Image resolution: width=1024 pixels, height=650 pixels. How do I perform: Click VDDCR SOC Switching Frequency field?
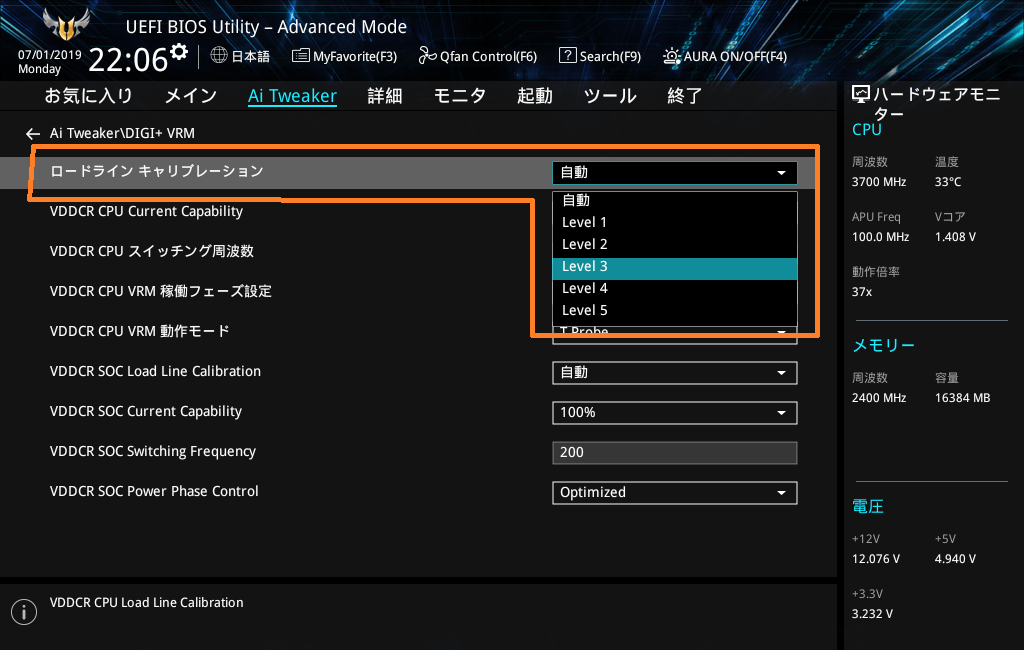(x=675, y=453)
